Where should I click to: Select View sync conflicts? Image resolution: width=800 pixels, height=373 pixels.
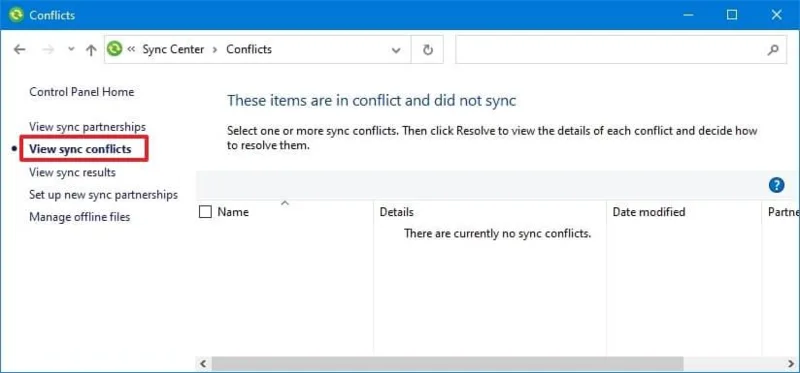coord(80,149)
